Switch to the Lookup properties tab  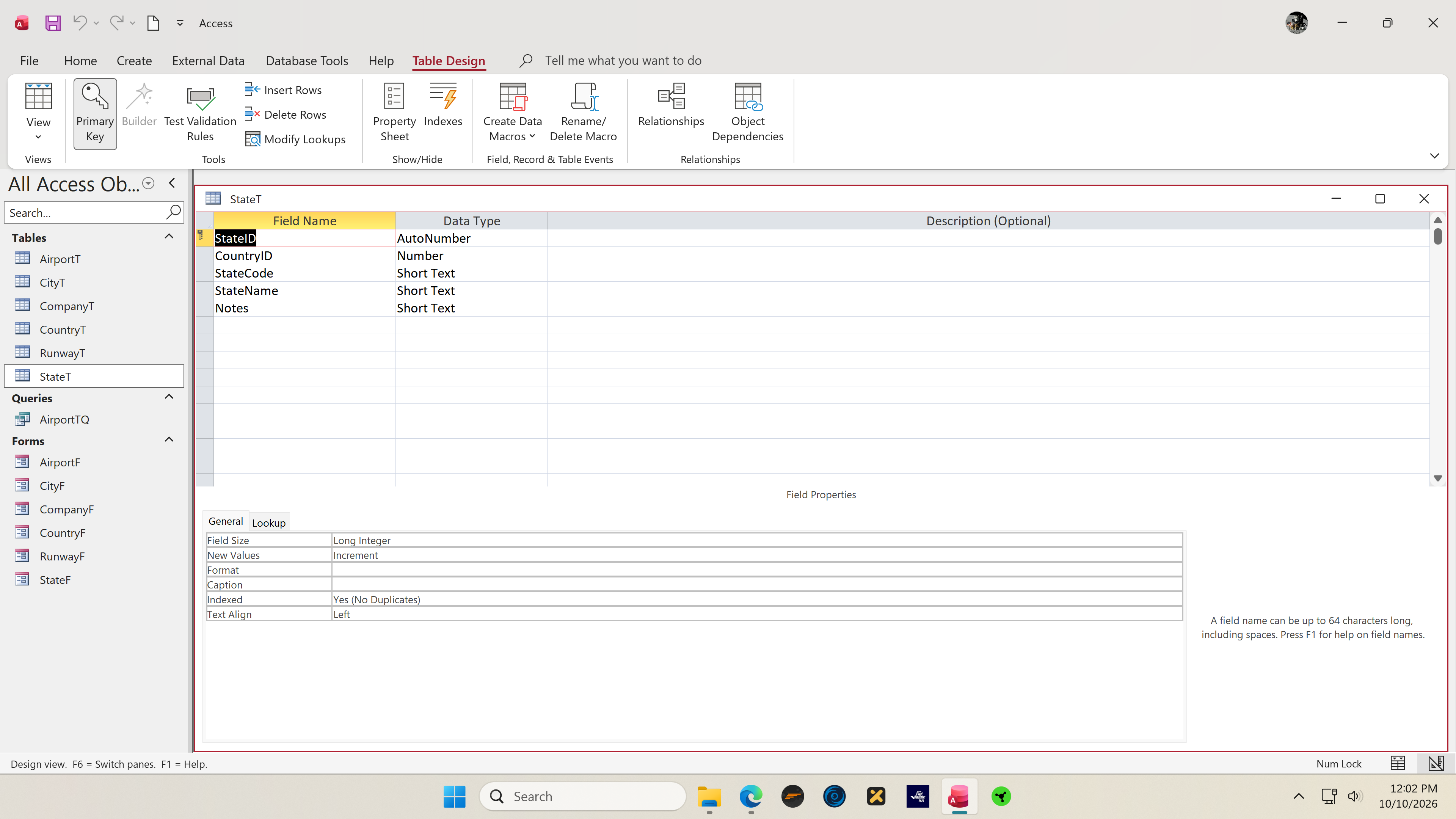click(x=268, y=523)
